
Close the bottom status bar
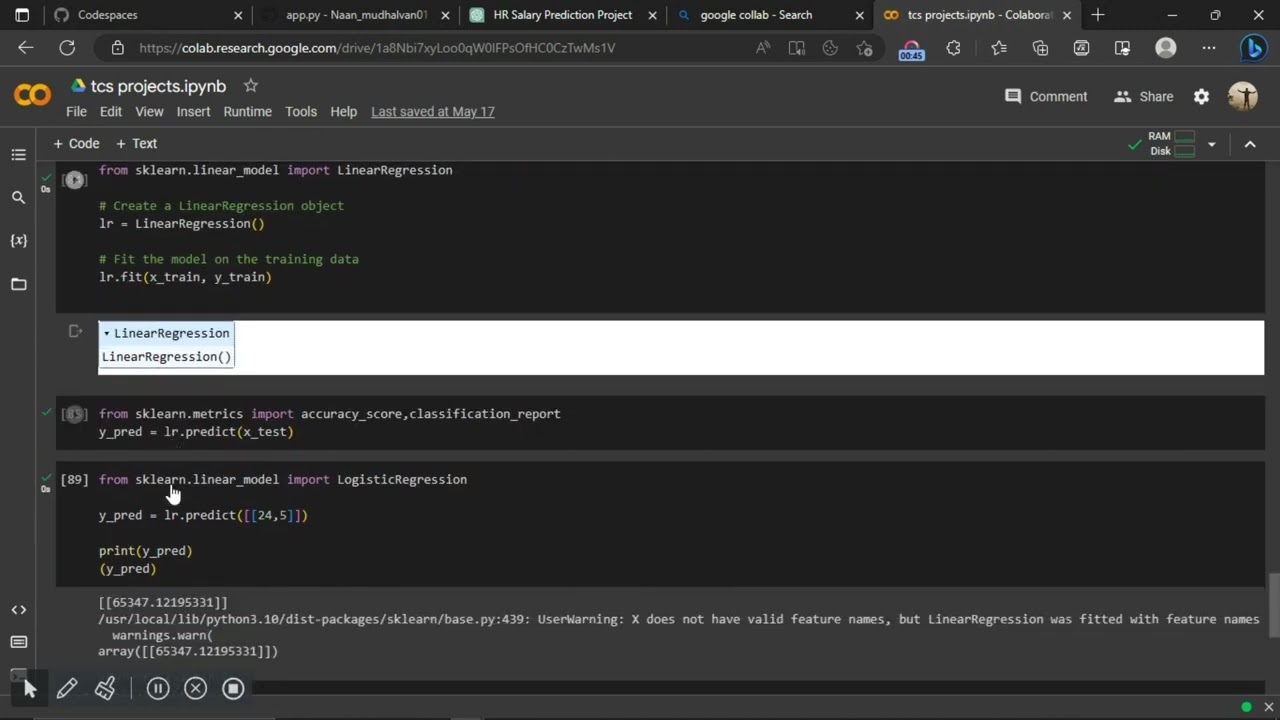[x=1269, y=708]
